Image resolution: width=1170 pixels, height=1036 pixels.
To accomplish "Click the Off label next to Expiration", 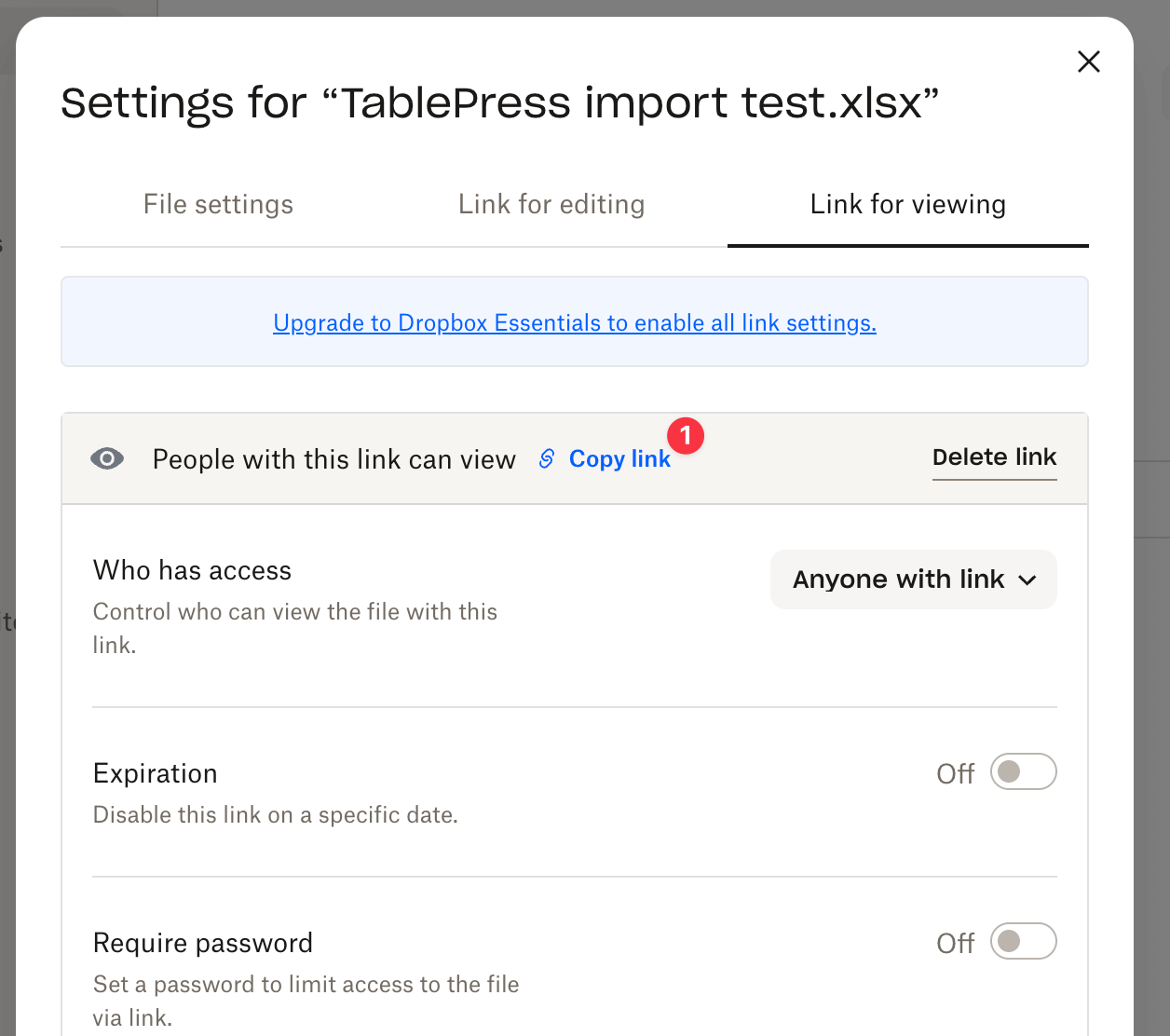I will 955,772.
